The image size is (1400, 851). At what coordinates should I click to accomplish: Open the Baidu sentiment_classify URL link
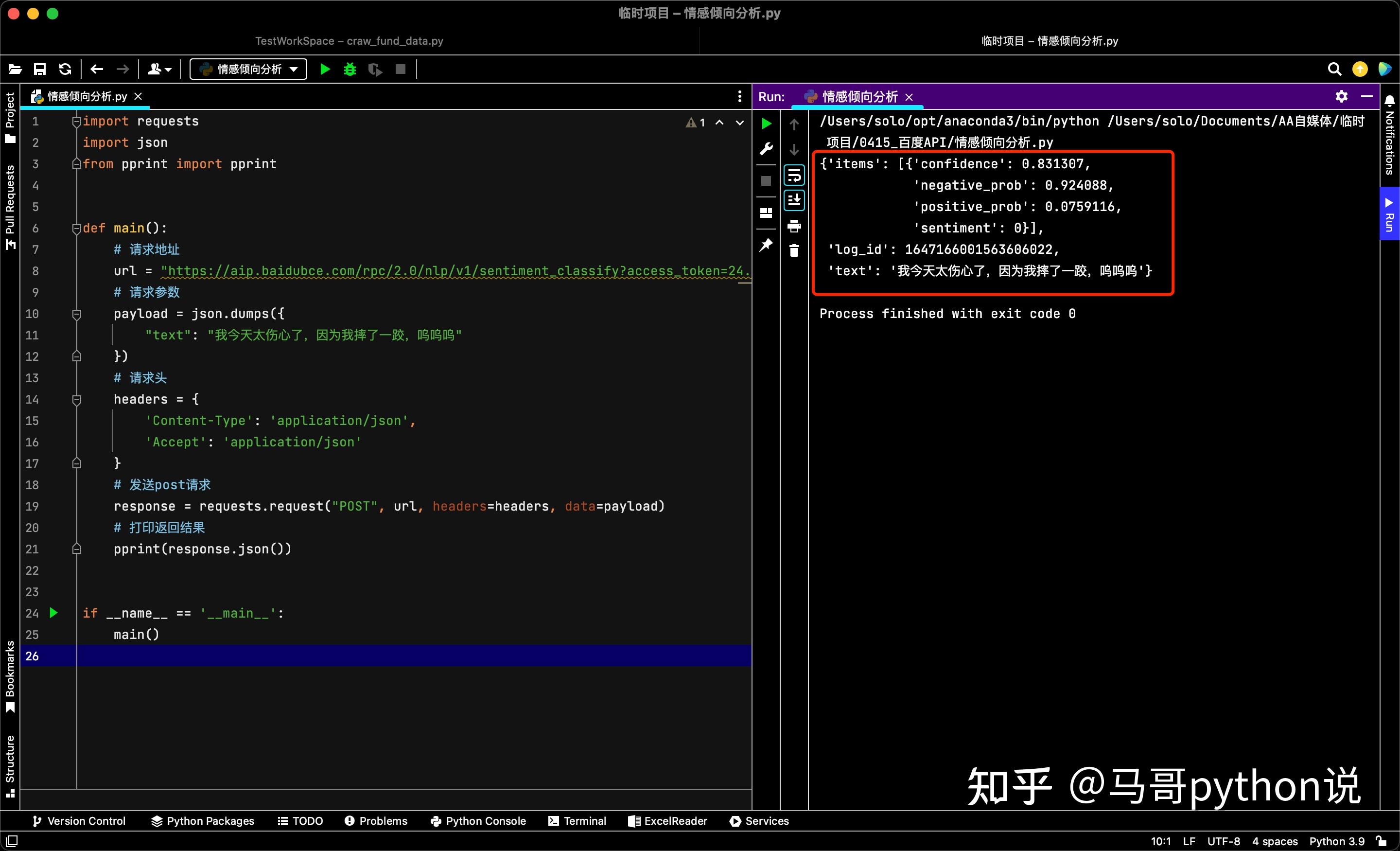click(455, 271)
